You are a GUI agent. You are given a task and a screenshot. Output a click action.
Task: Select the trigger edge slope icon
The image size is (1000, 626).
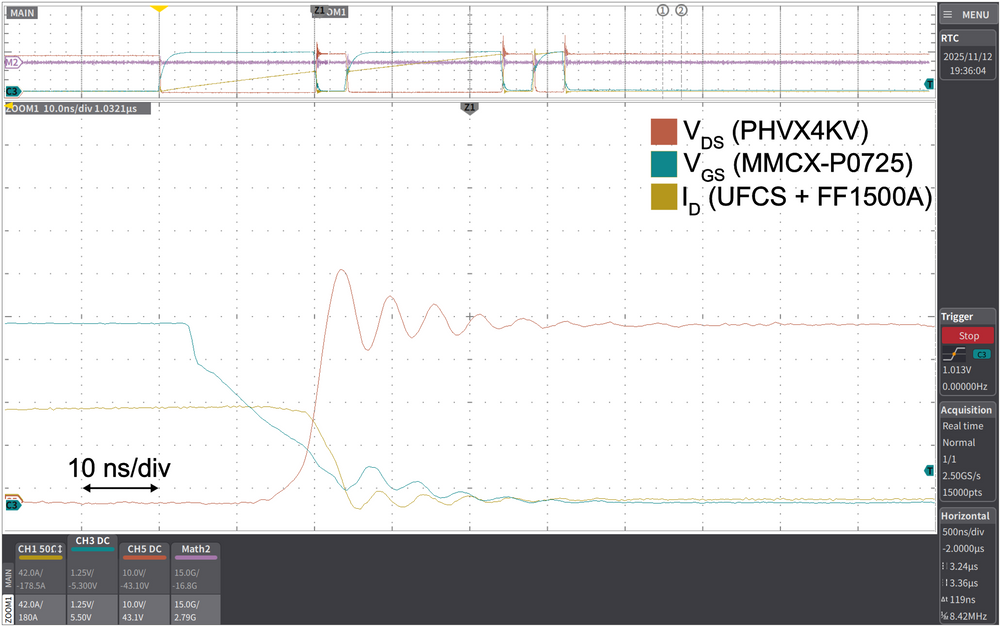(x=953, y=355)
